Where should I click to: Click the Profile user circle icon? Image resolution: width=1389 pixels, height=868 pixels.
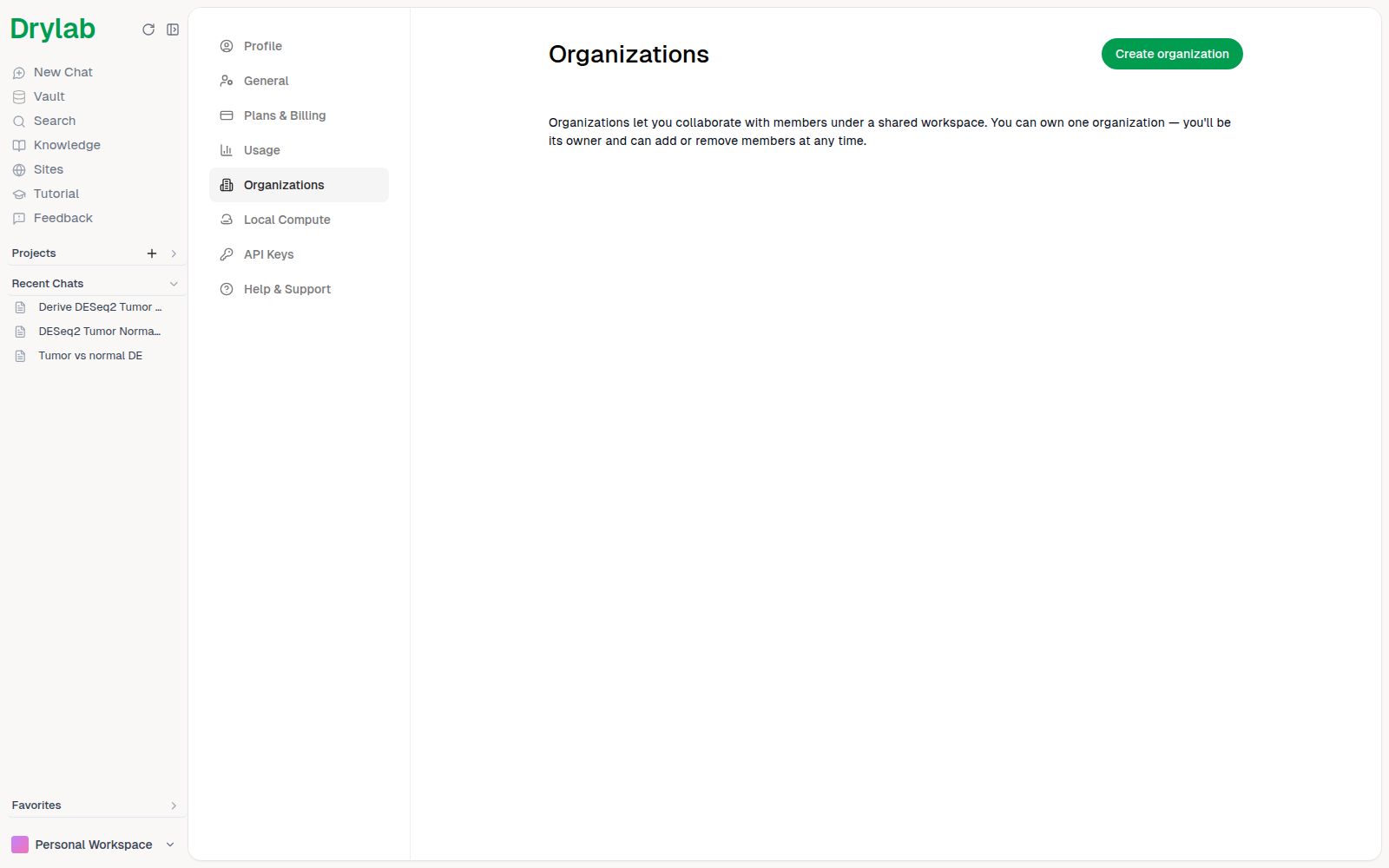(x=227, y=46)
